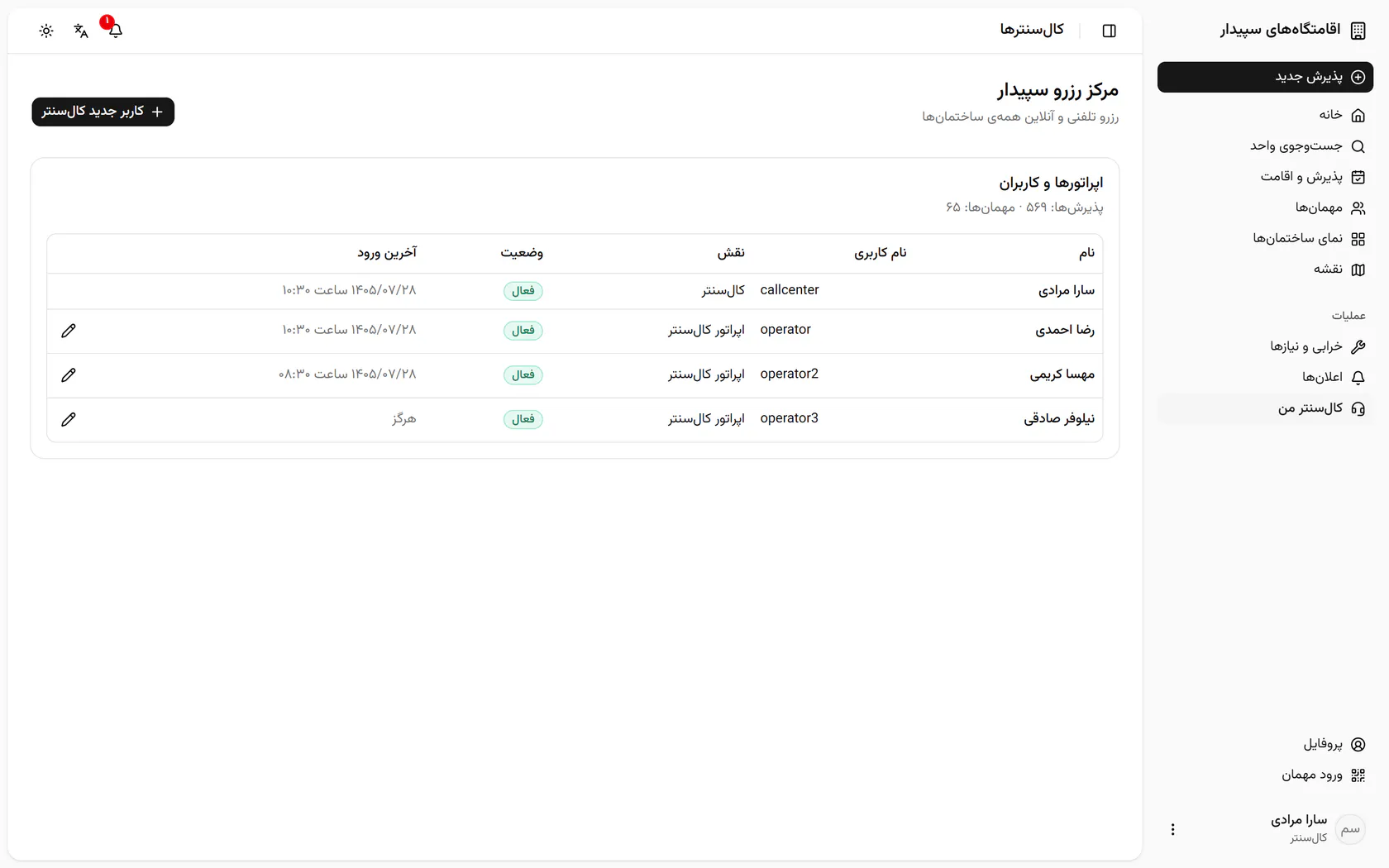
Task: Click username cell operator3
Action: pyautogui.click(x=790, y=419)
